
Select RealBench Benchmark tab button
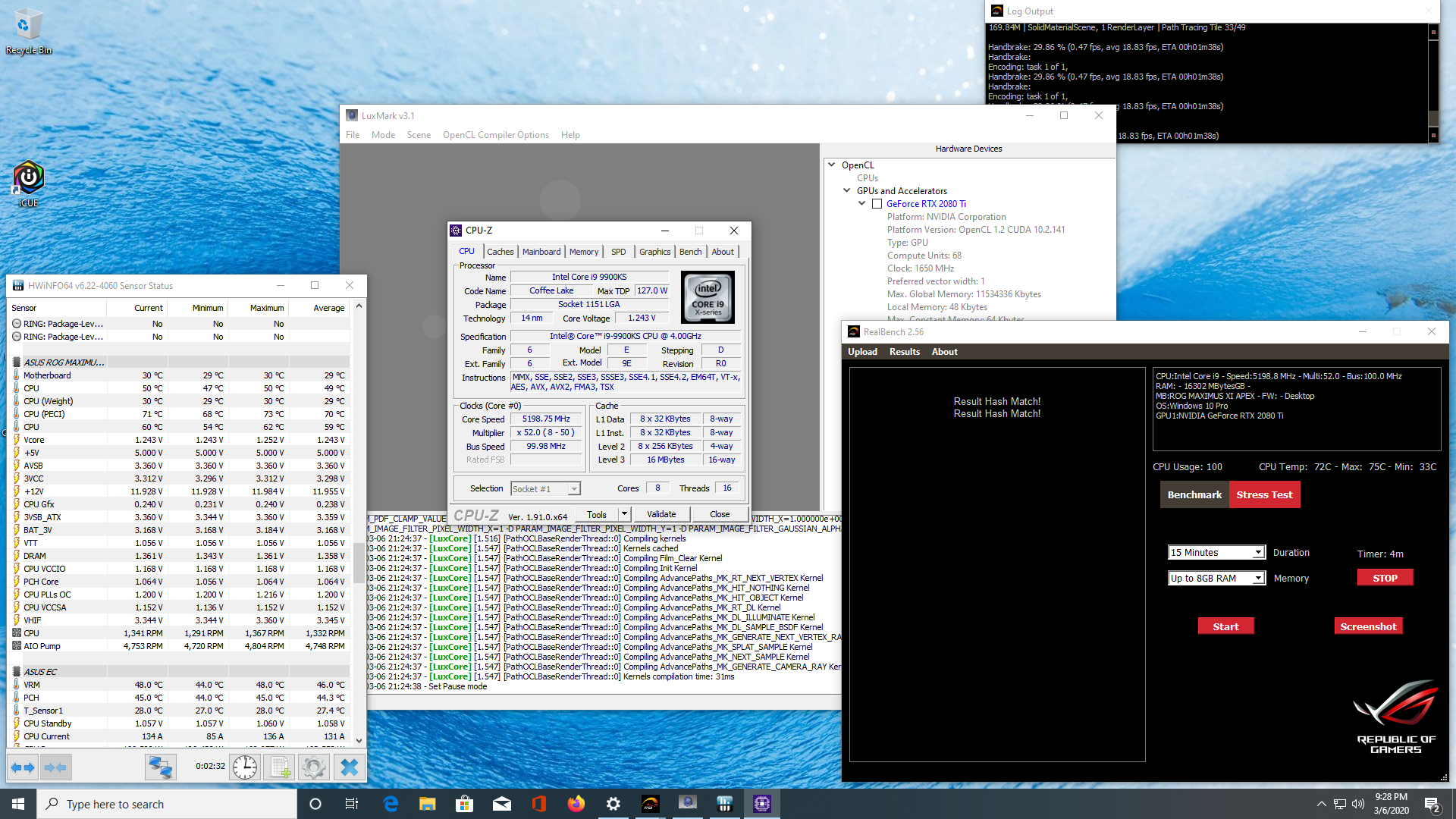(x=1194, y=494)
